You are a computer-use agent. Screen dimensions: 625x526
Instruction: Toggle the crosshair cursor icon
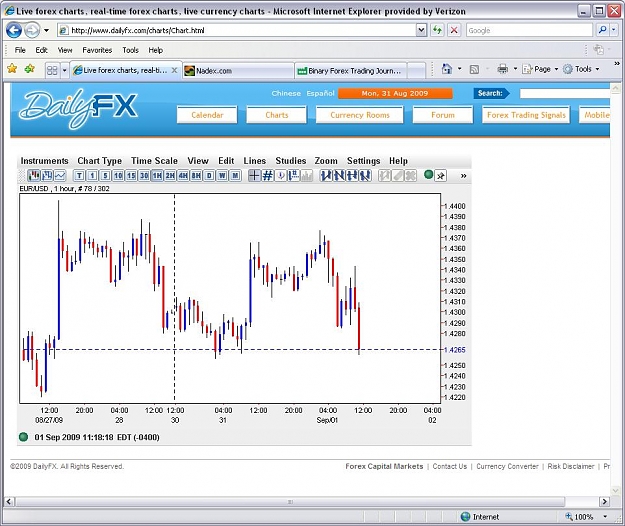point(254,175)
